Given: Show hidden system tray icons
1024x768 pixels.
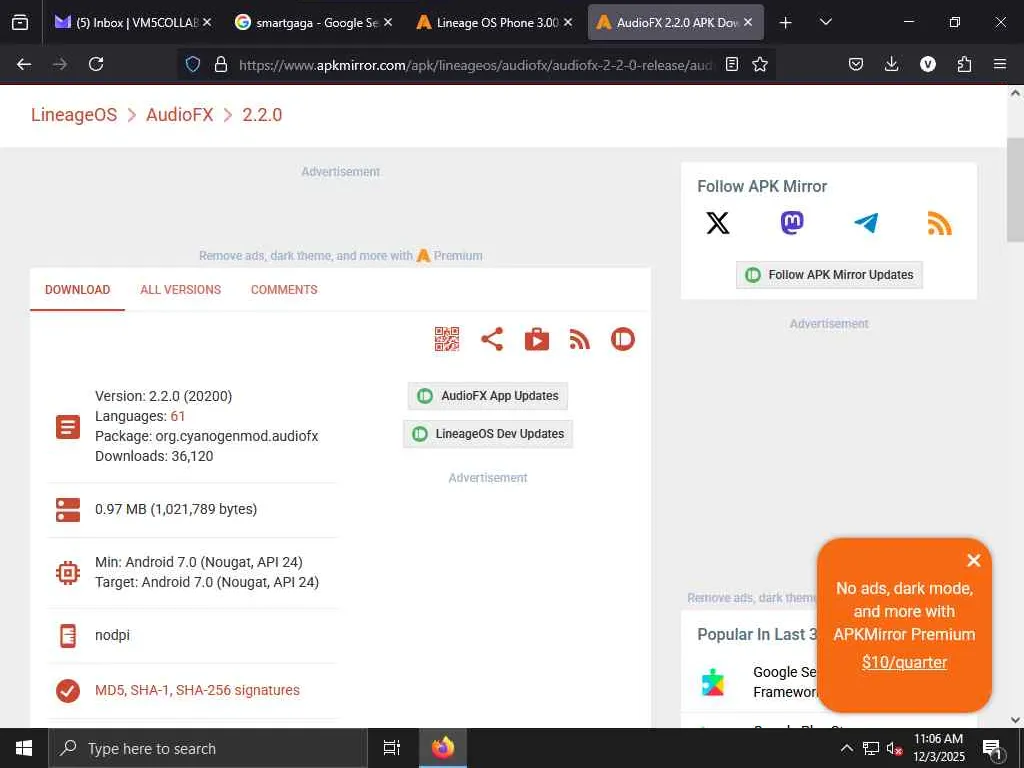Looking at the screenshot, I should [x=846, y=748].
